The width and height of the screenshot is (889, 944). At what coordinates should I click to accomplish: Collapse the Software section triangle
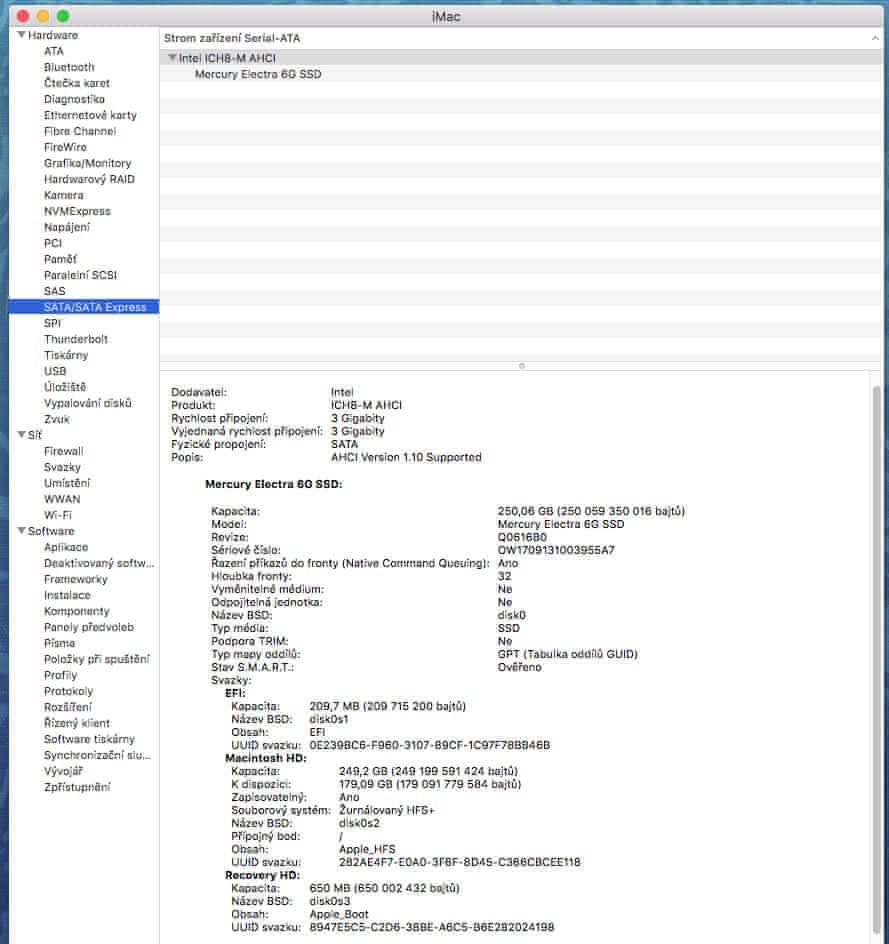pyautogui.click(x=21, y=531)
